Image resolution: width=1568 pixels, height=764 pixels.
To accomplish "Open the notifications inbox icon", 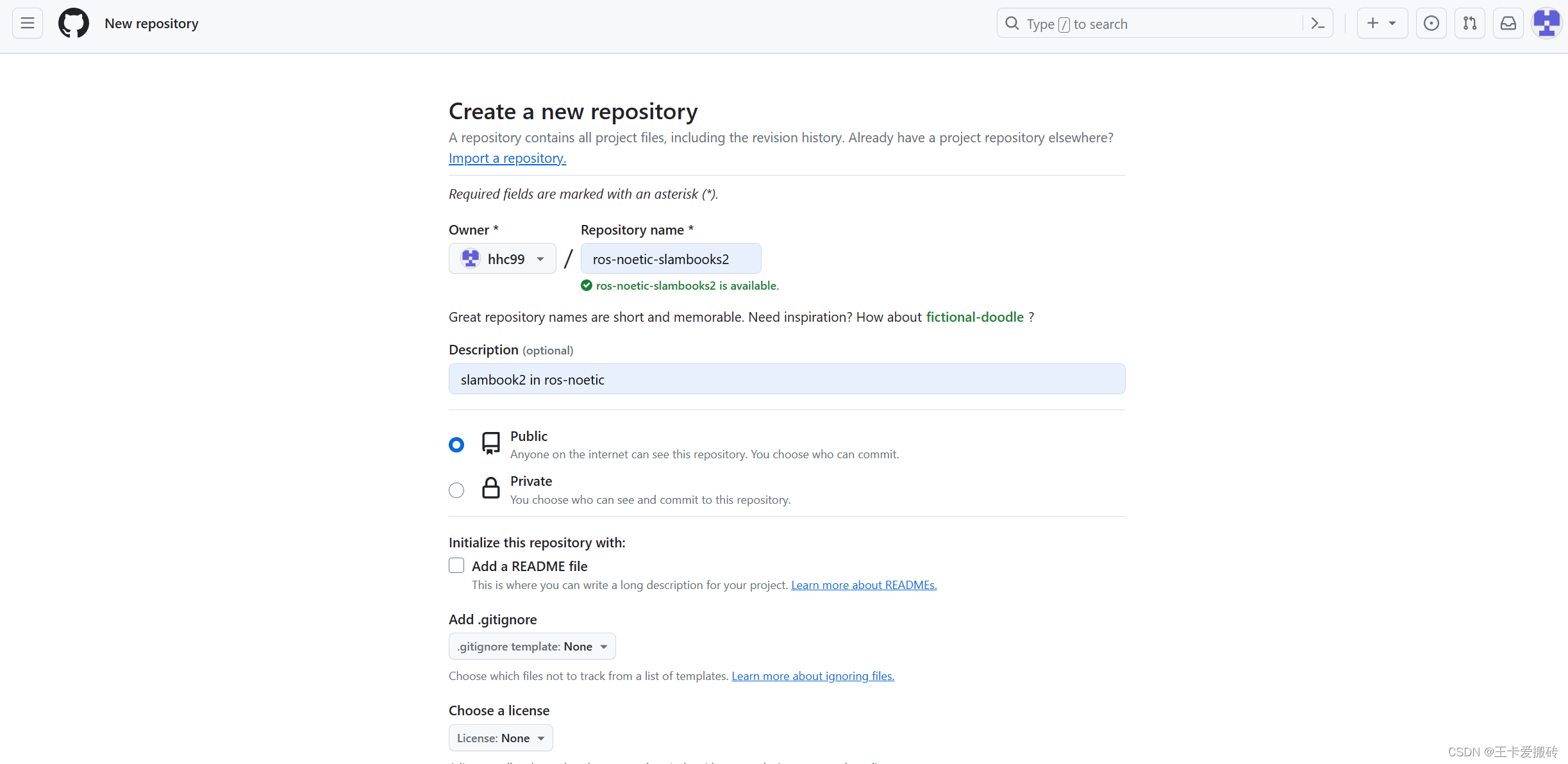I will tap(1508, 22).
